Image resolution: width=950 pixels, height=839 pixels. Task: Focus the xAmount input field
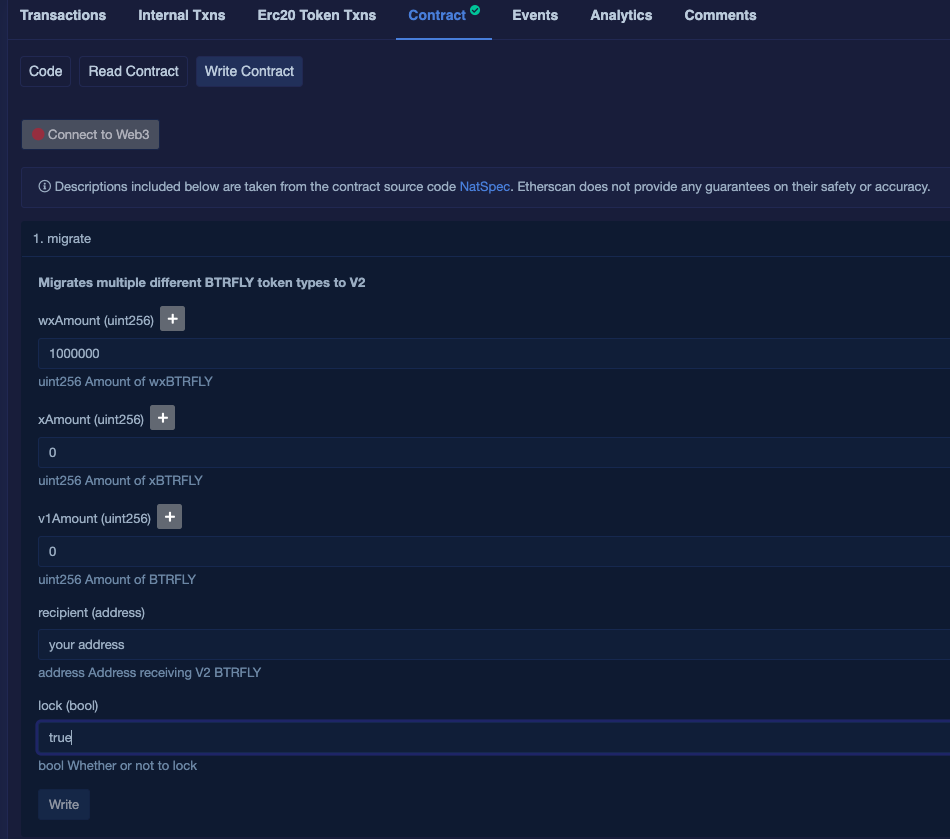tap(494, 453)
